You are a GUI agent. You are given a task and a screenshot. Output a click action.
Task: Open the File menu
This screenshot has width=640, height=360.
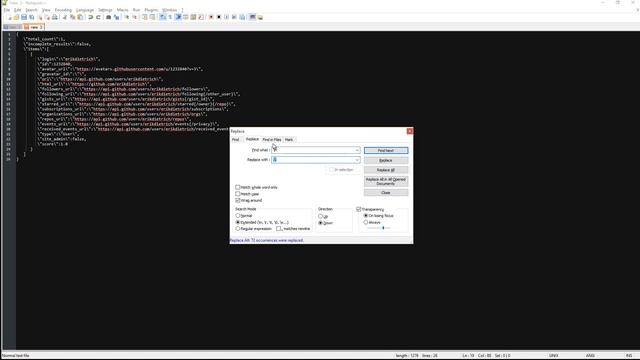pyautogui.click(x=7, y=10)
